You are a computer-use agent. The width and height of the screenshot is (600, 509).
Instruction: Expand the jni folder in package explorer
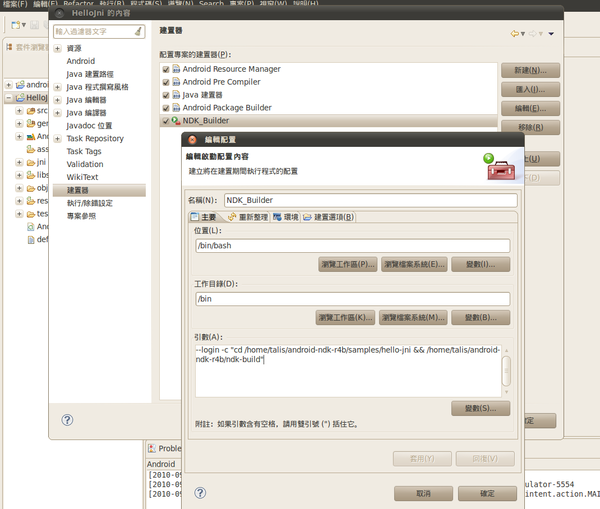tap(19, 162)
